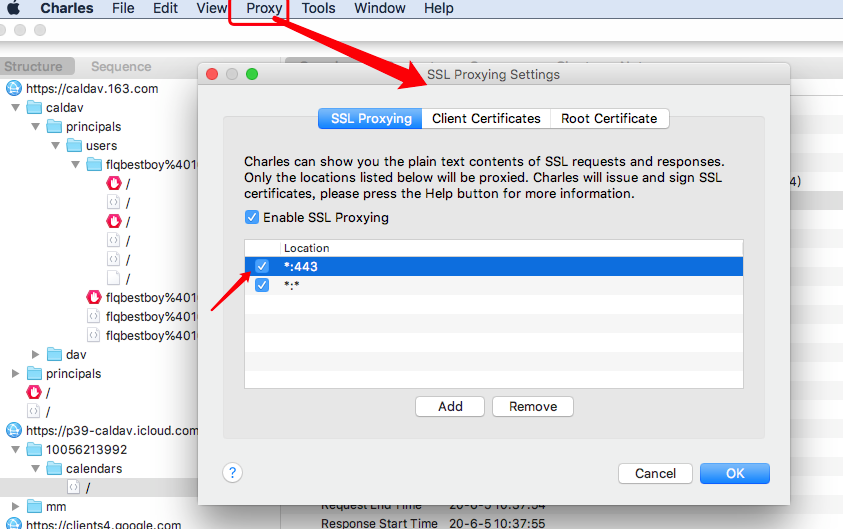Switch to Client Certificates tab
Image resolution: width=843 pixels, height=529 pixels.
pyautogui.click(x=487, y=118)
